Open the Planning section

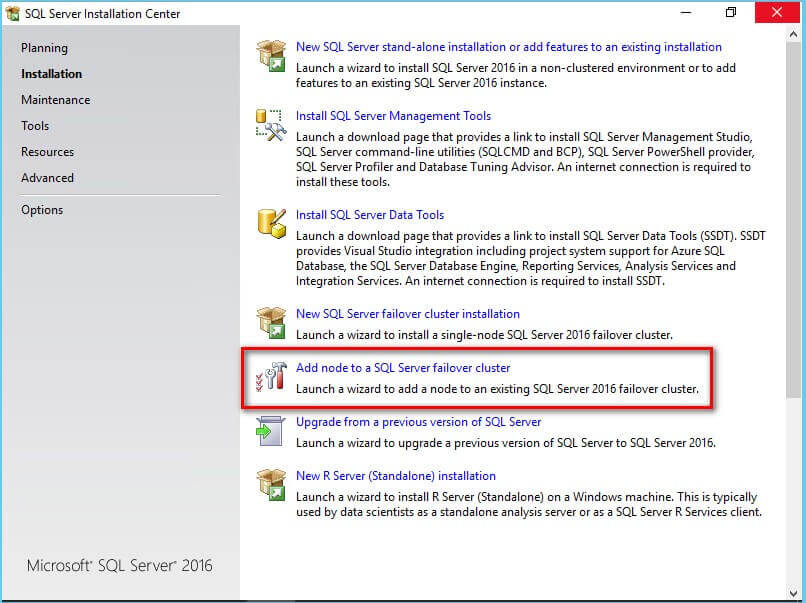coord(44,48)
